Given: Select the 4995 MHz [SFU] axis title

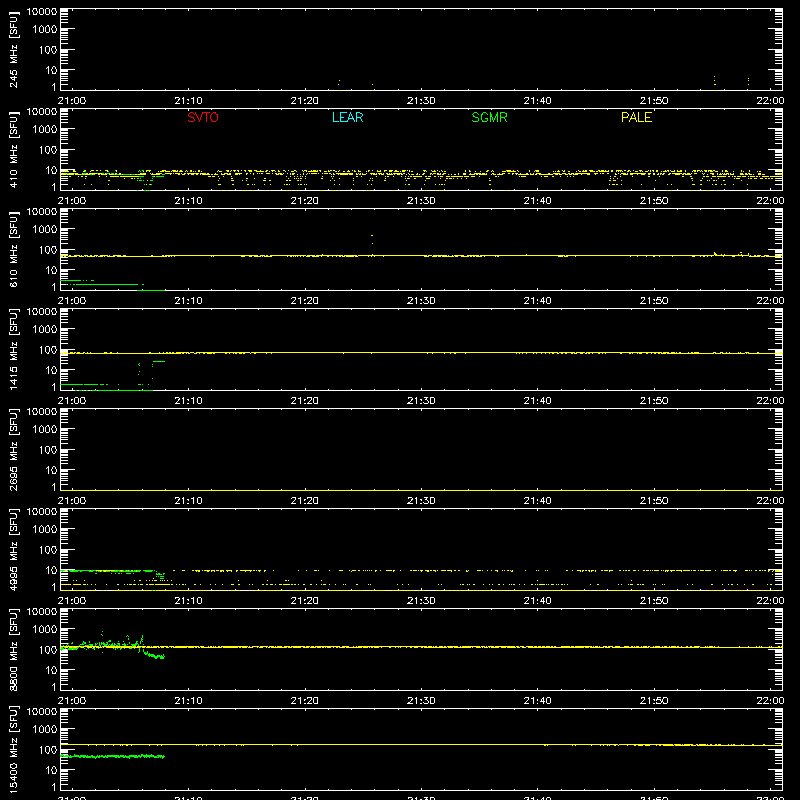Looking at the screenshot, I should [14, 549].
